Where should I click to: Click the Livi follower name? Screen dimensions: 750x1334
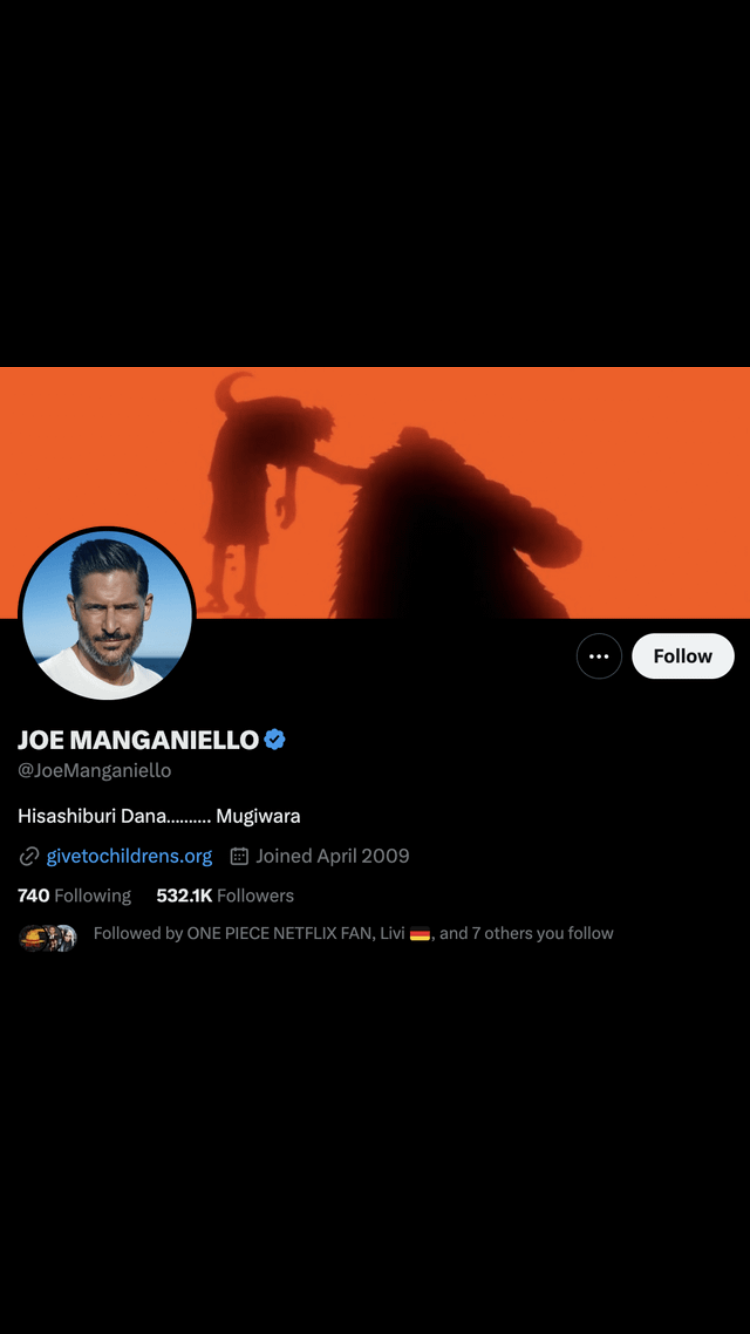click(x=392, y=933)
